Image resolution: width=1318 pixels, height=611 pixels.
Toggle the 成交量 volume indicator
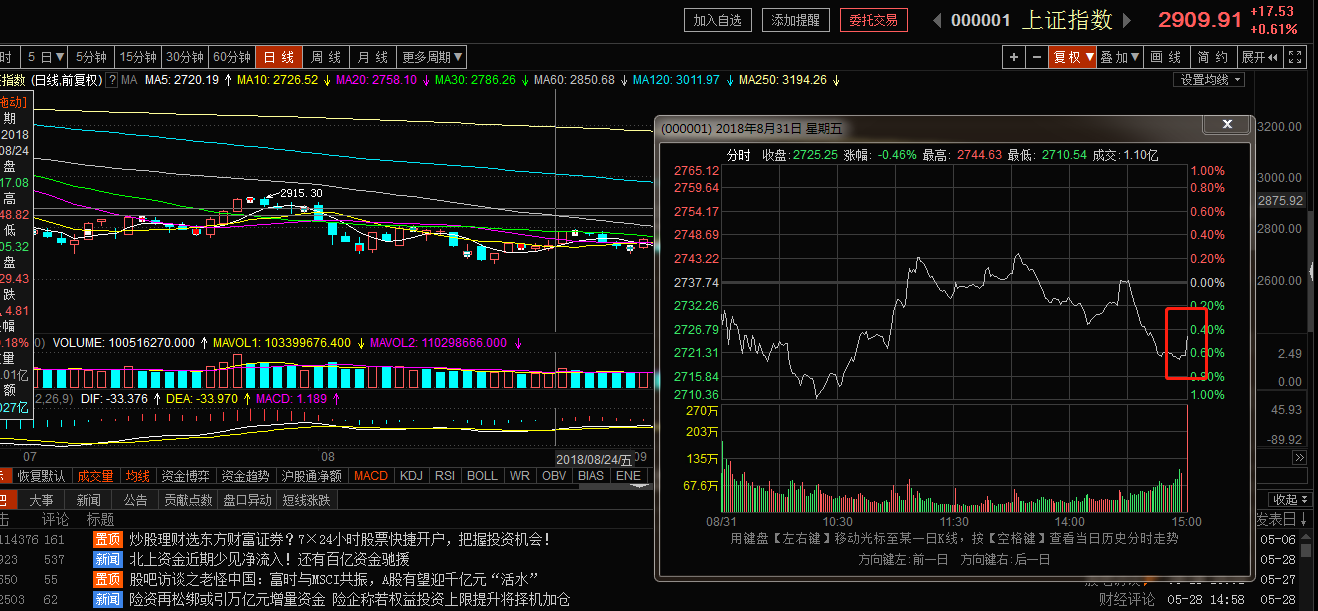tap(97, 476)
